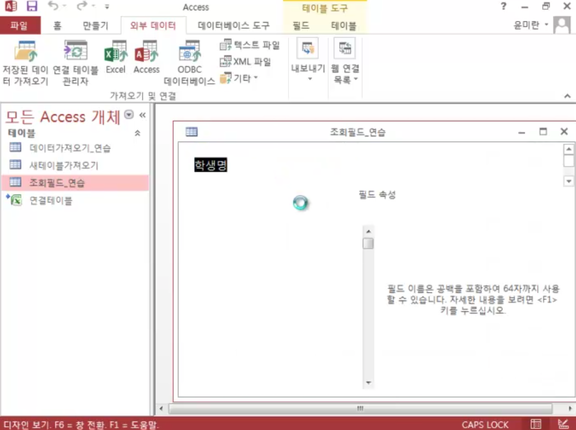
Task: Import an XML 파일
Action: tap(245, 61)
